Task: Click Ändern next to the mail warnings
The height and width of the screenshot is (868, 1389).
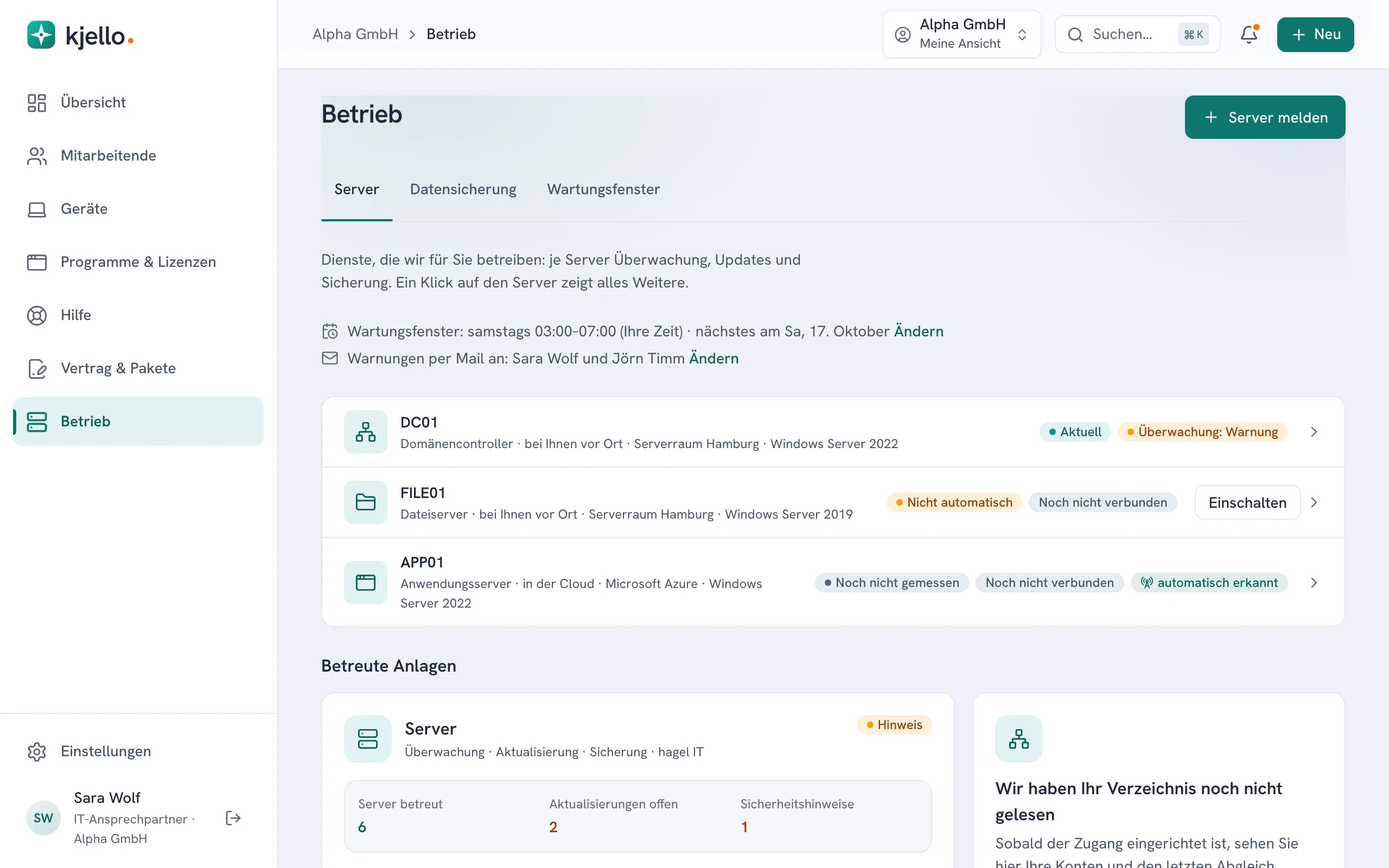Action: [713, 358]
